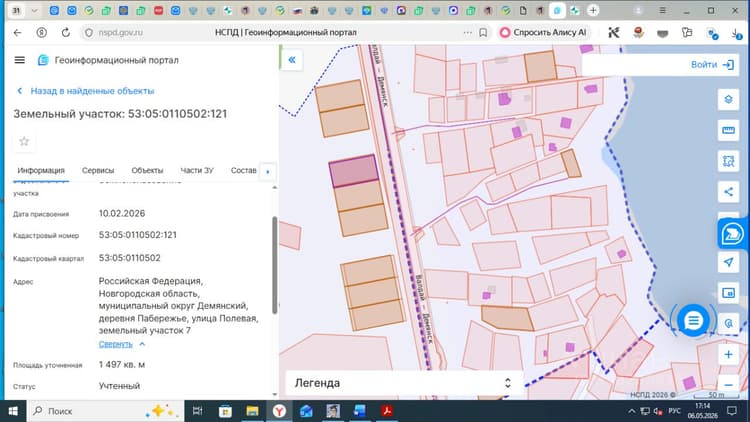Zoom out on the map with minus
This screenshot has width=750, height=422.
728,385
